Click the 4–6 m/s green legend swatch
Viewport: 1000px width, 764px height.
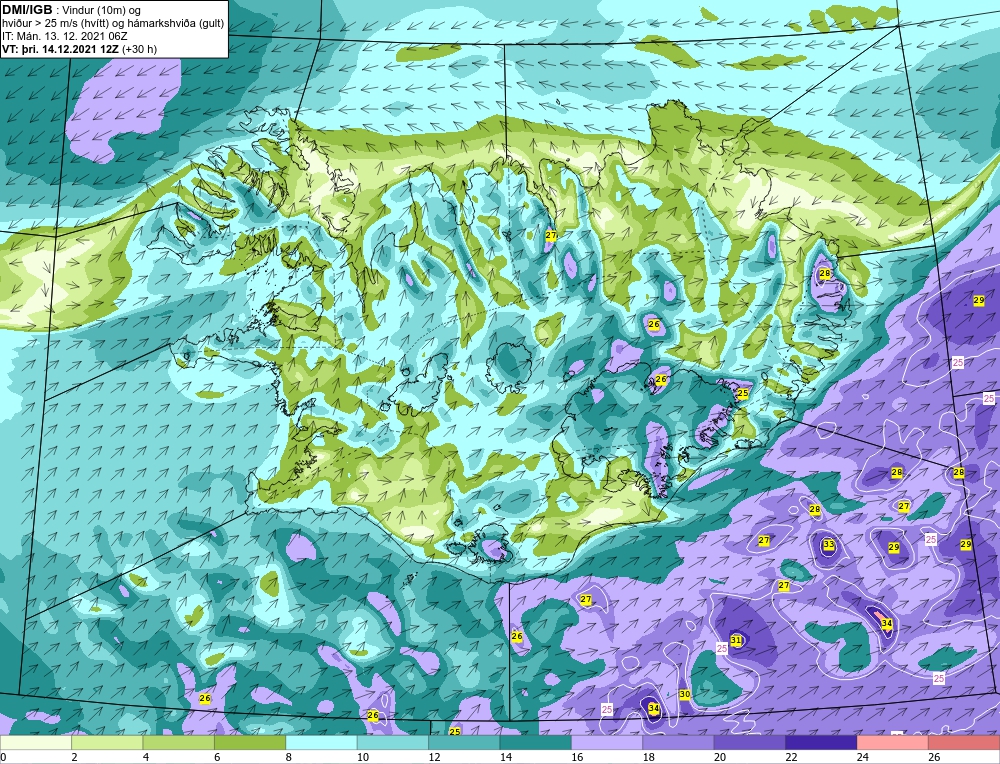point(179,743)
